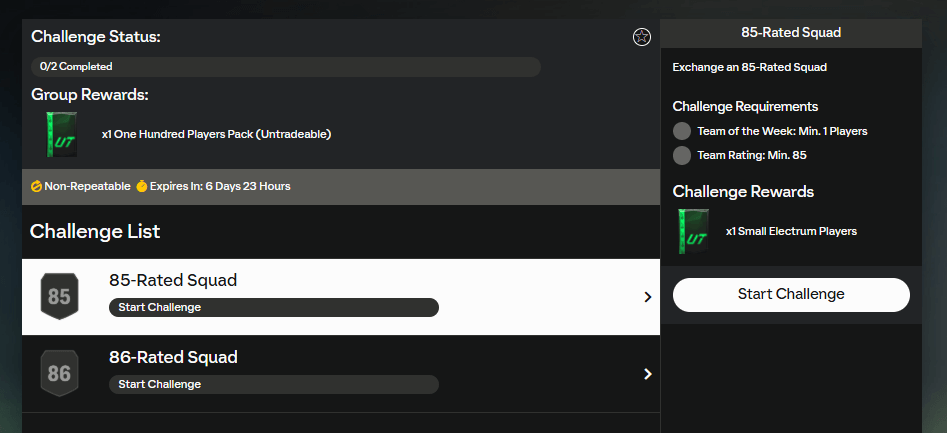Click the favorite star icon
This screenshot has width=947, height=433.
point(642,37)
